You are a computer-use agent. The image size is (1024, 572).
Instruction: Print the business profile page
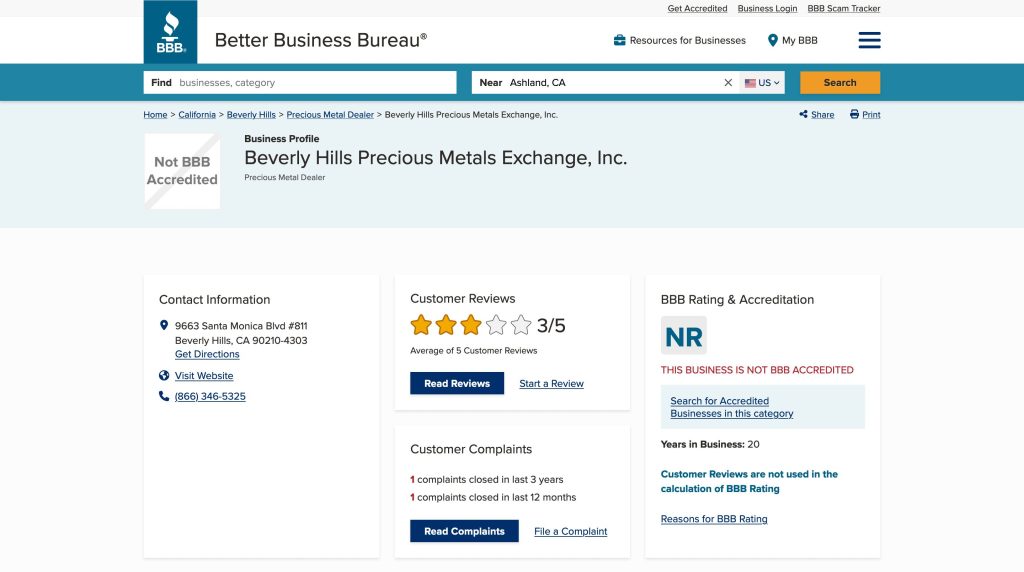[865, 114]
